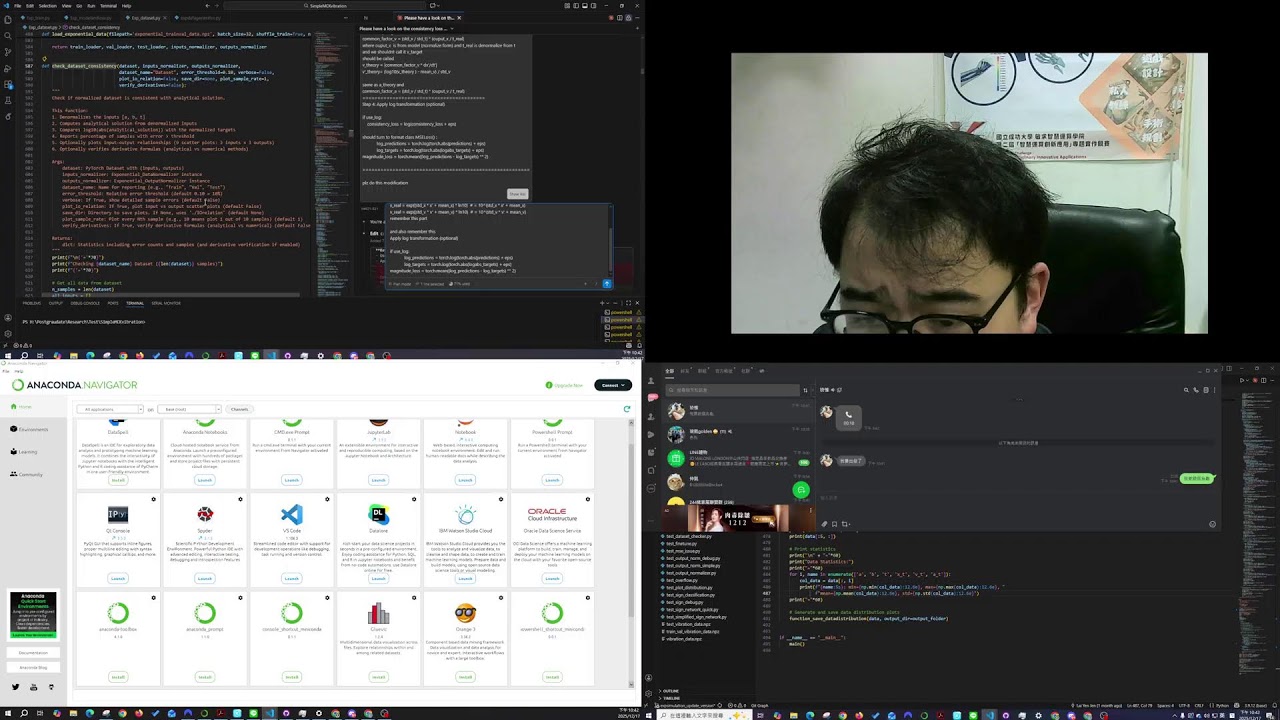Screen dimensions: 1280x720
Task: Open Manage gear in top VS Code activity bar
Action: [7, 336]
